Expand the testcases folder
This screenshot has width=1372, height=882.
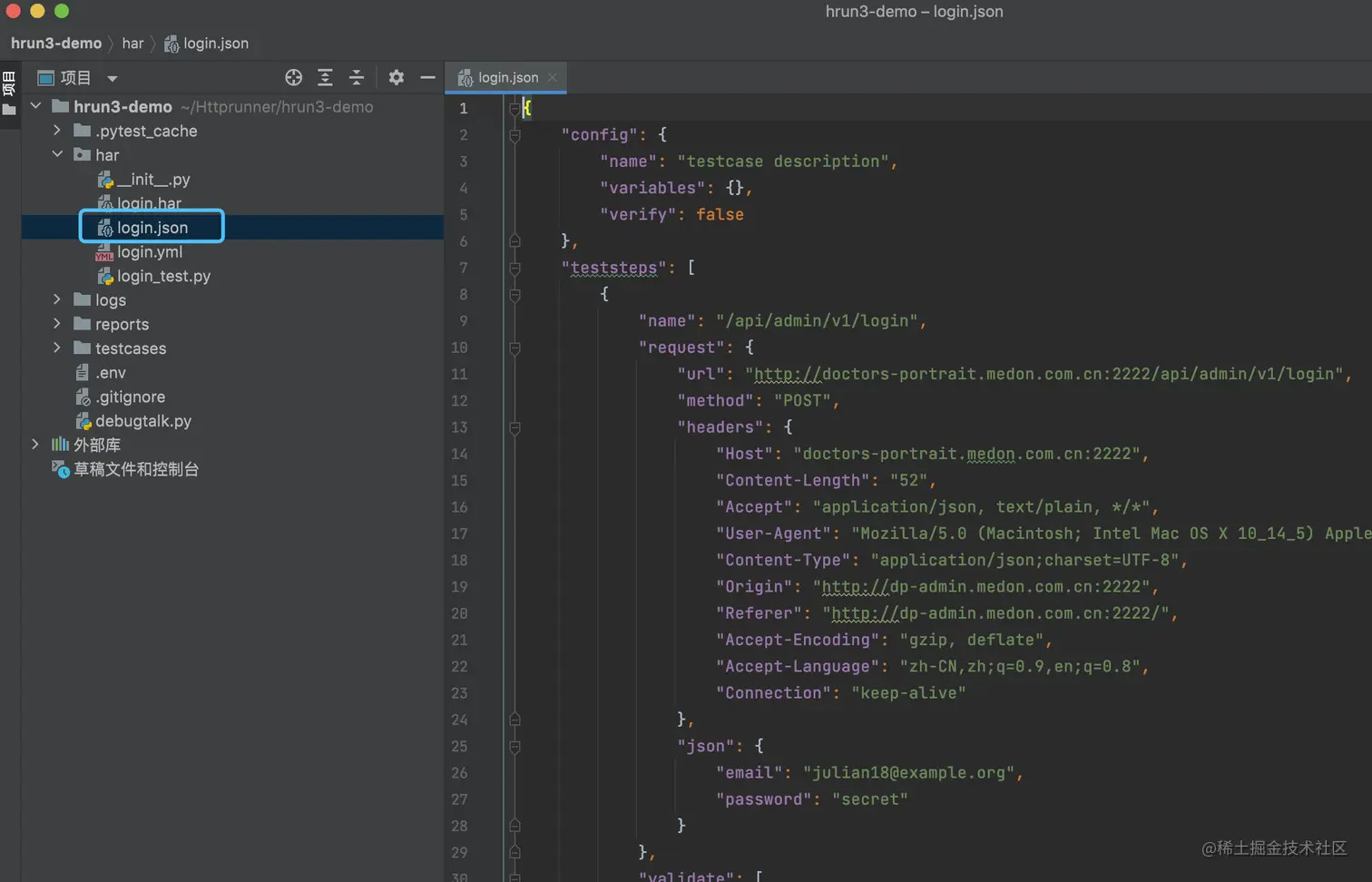[x=57, y=348]
